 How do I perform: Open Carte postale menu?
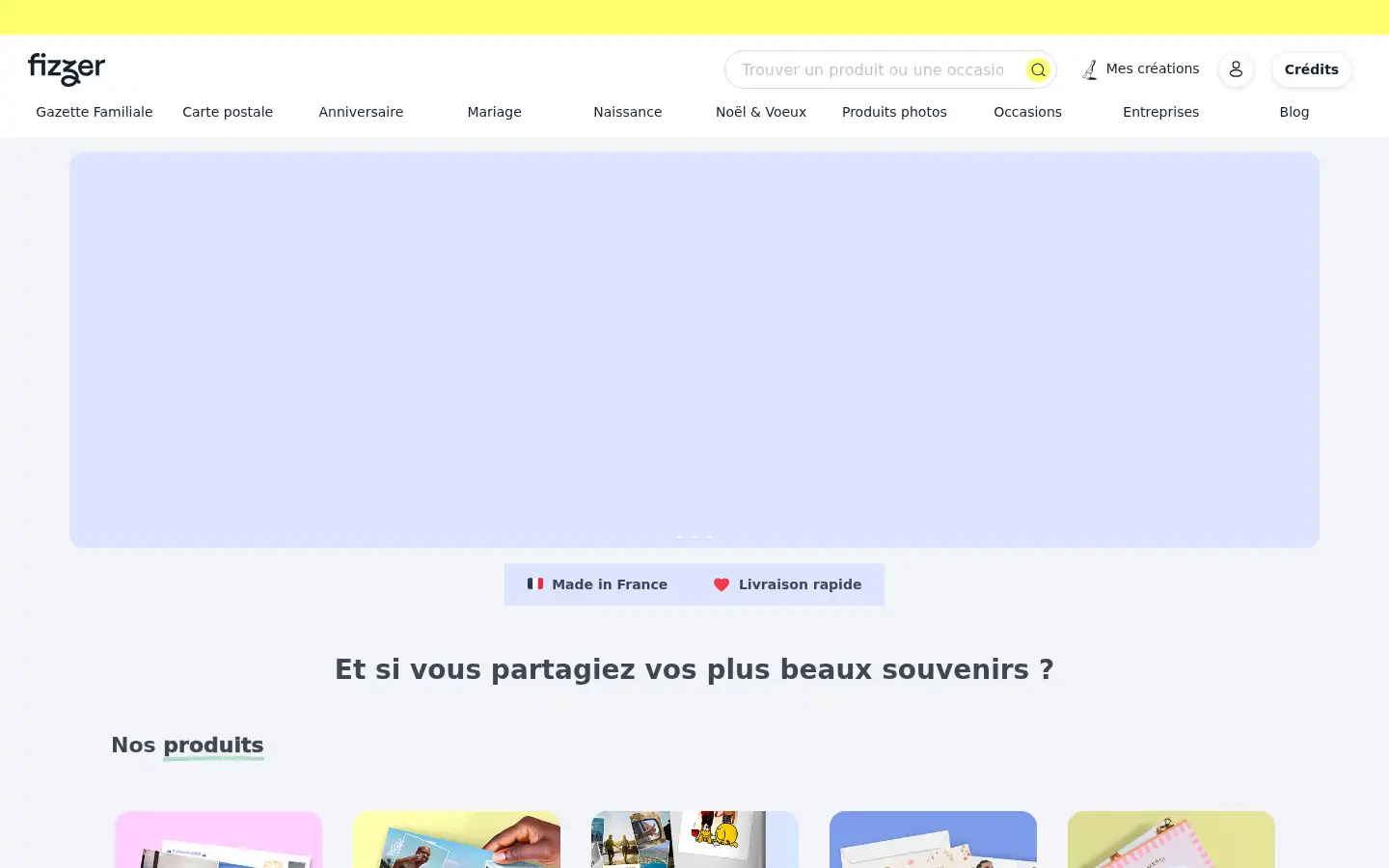(x=228, y=112)
